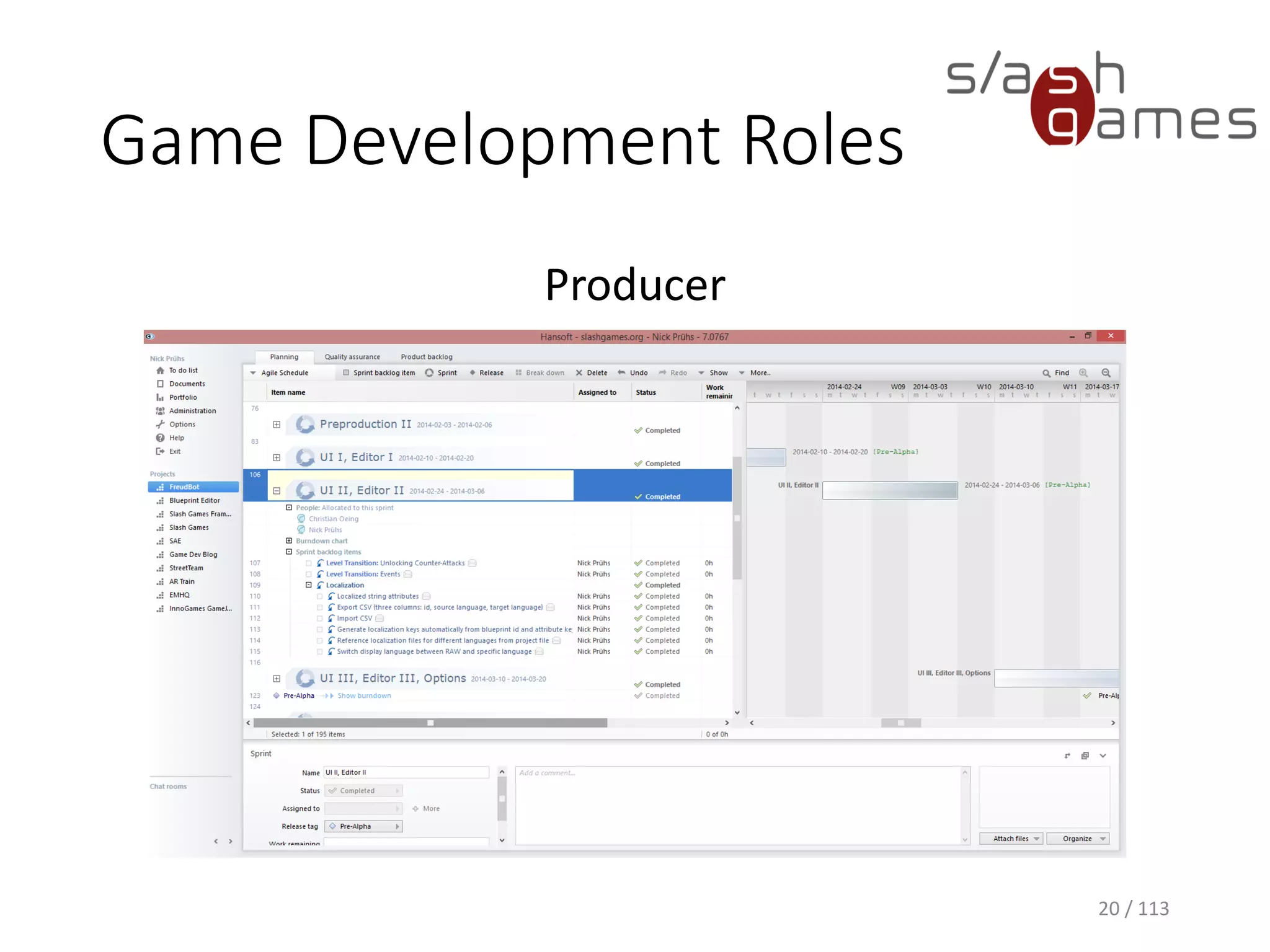Click the Undo toolbar button

point(633,373)
